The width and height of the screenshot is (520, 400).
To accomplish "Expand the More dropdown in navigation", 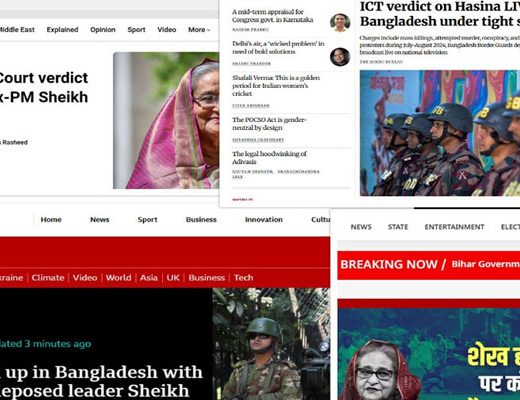I will [x=199, y=30].
